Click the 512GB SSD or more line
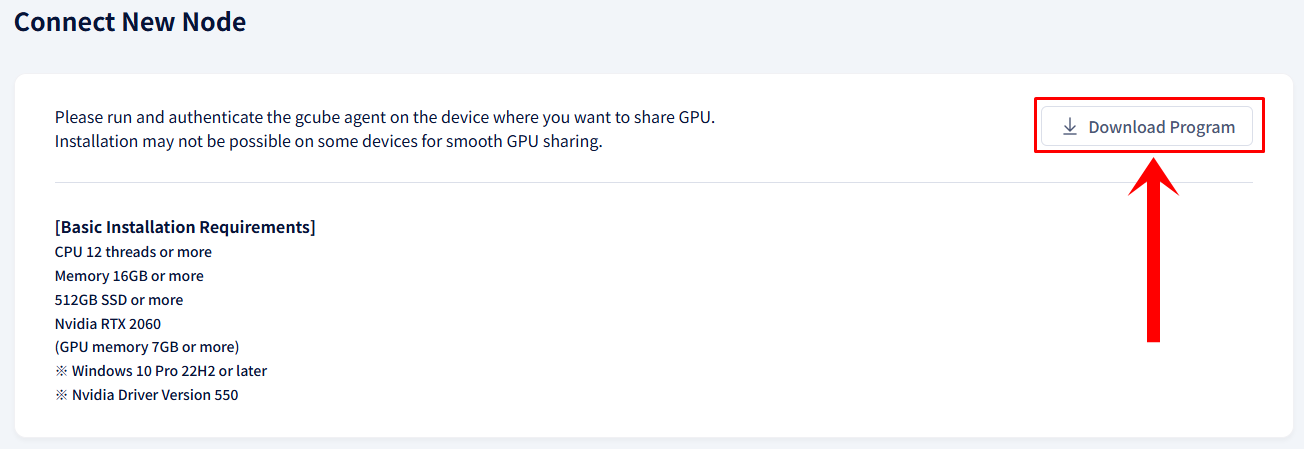The width and height of the screenshot is (1304, 449). click(119, 300)
